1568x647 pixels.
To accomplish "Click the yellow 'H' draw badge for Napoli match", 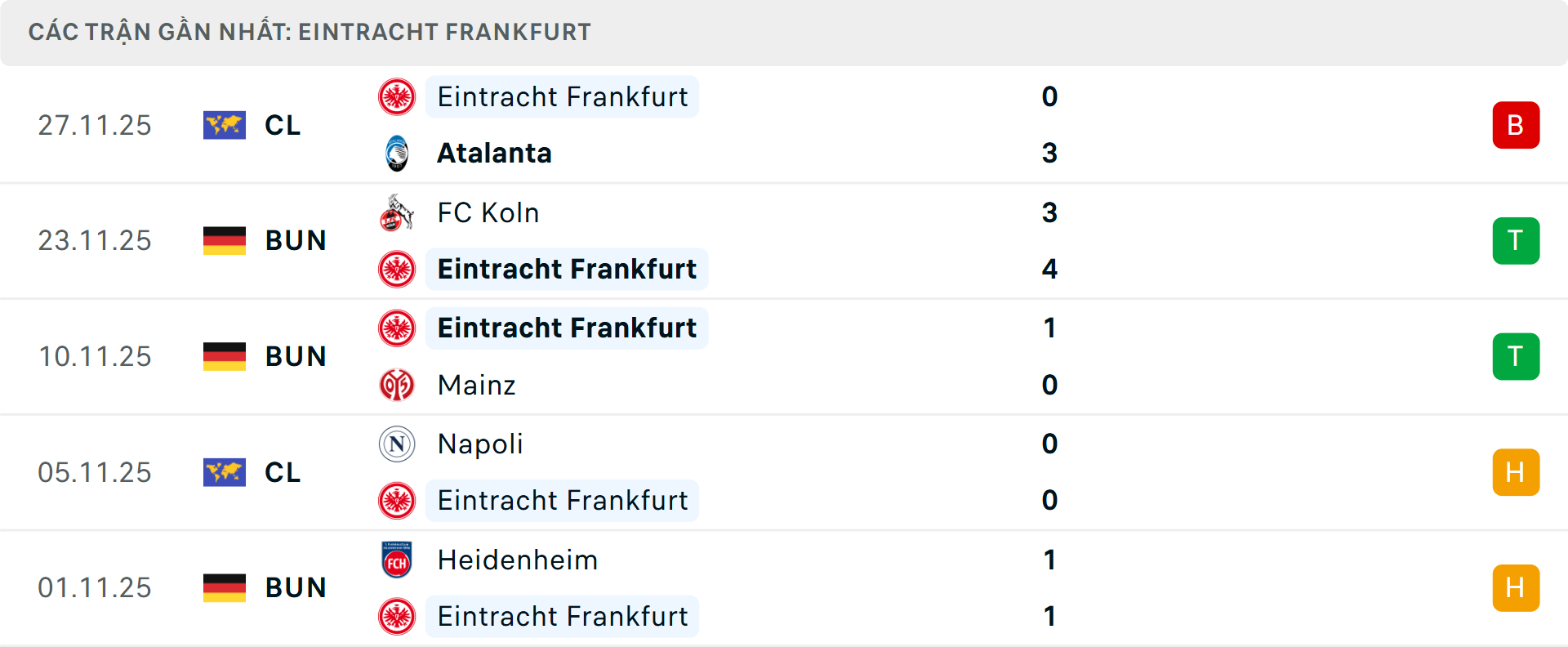I will pyautogui.click(x=1516, y=472).
